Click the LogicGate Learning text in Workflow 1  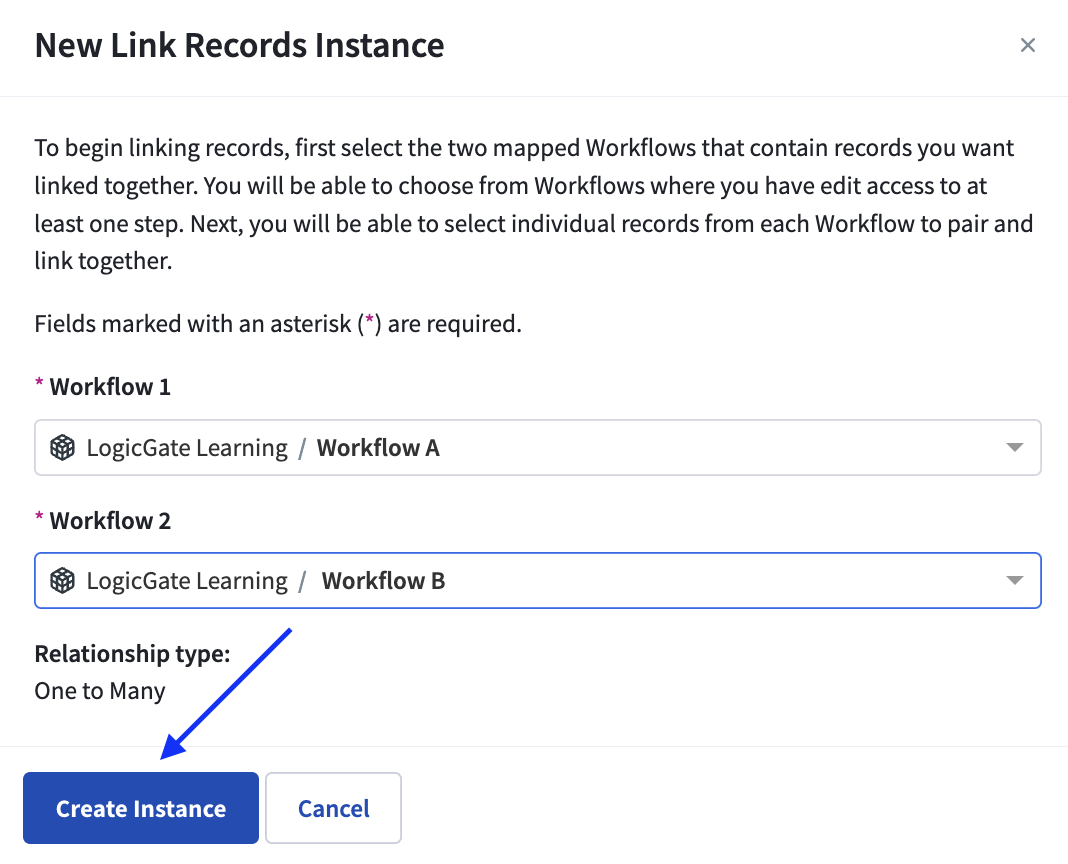coord(187,448)
